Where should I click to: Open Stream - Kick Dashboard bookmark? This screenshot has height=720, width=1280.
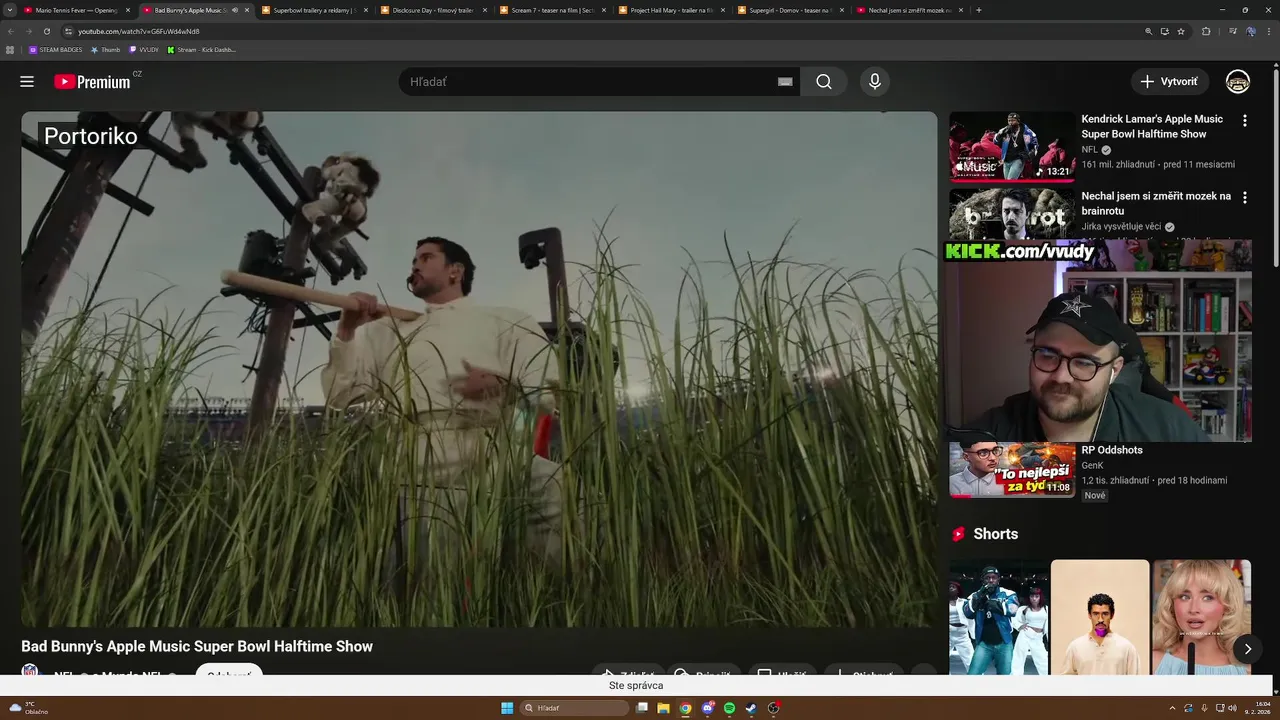point(201,50)
